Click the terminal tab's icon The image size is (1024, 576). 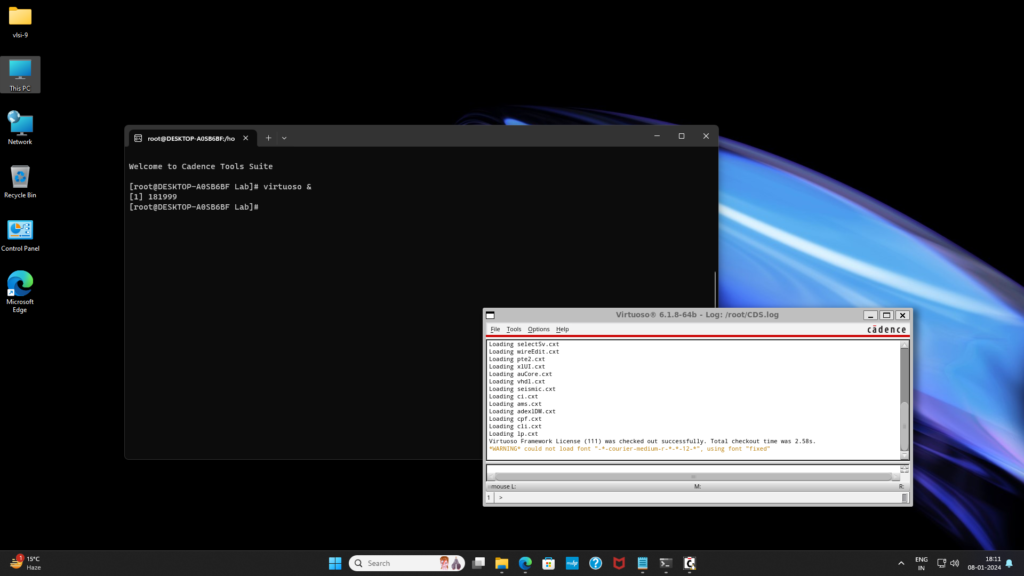point(138,138)
